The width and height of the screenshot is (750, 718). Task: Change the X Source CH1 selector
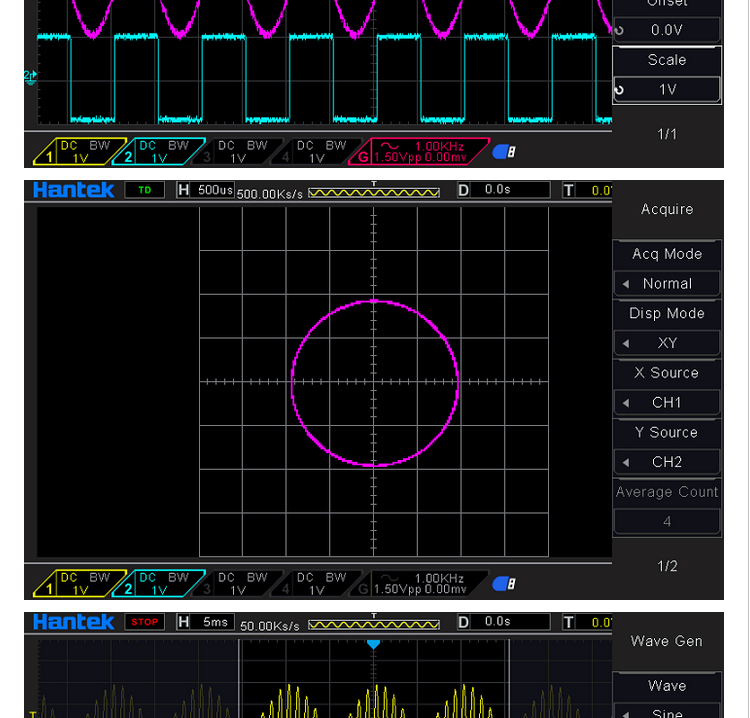pos(667,403)
